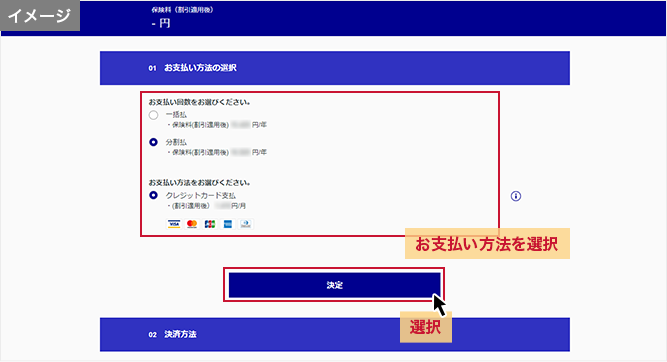Expand the 02 決済方法 section header
This screenshot has height=362, width=667.
coord(335,334)
